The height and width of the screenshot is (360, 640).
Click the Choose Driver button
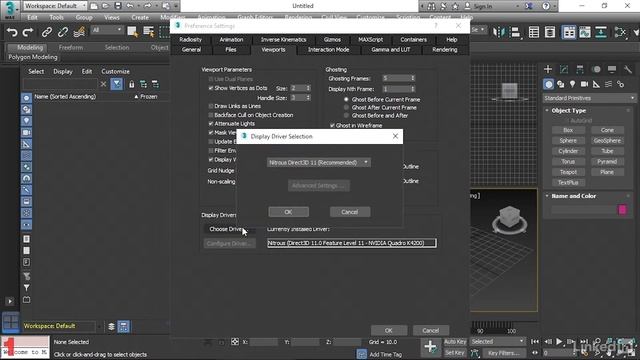229,229
